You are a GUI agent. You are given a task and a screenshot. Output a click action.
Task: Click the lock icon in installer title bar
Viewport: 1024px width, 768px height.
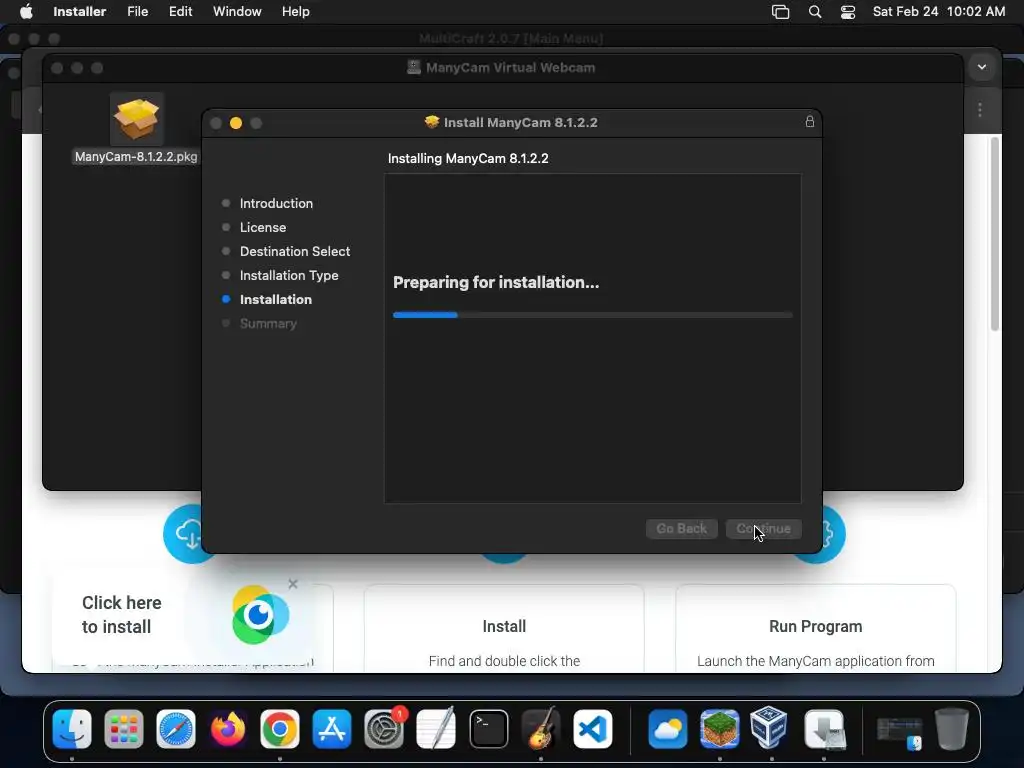809,121
